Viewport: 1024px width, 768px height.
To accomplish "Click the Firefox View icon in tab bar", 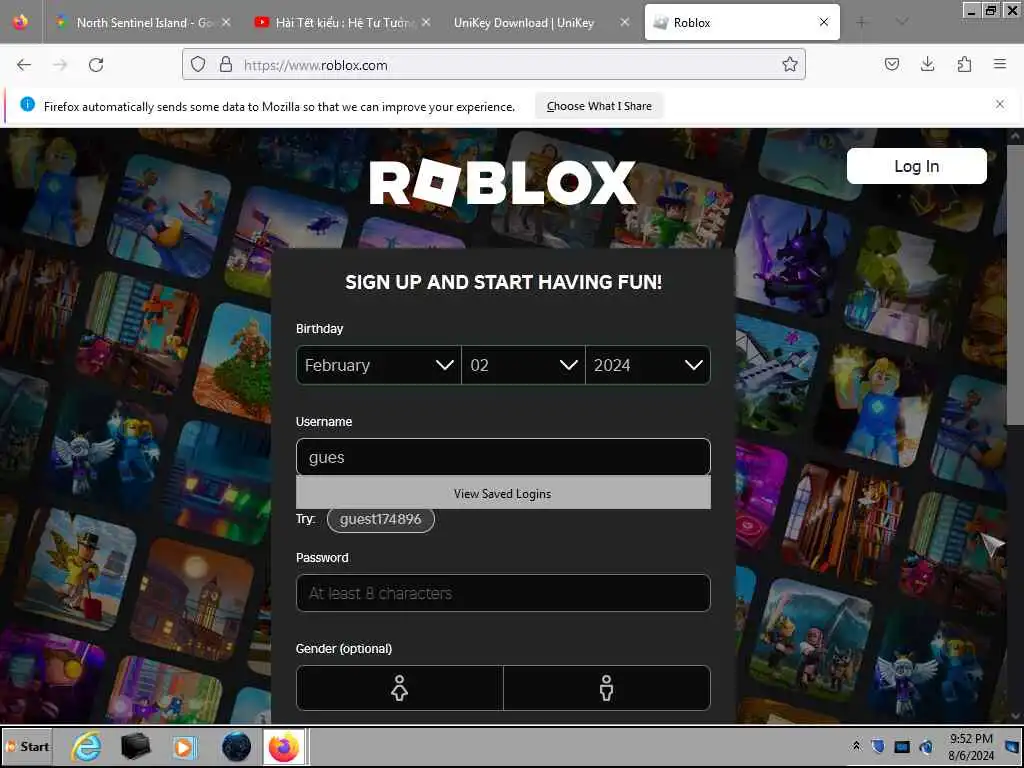I will pos(20,22).
